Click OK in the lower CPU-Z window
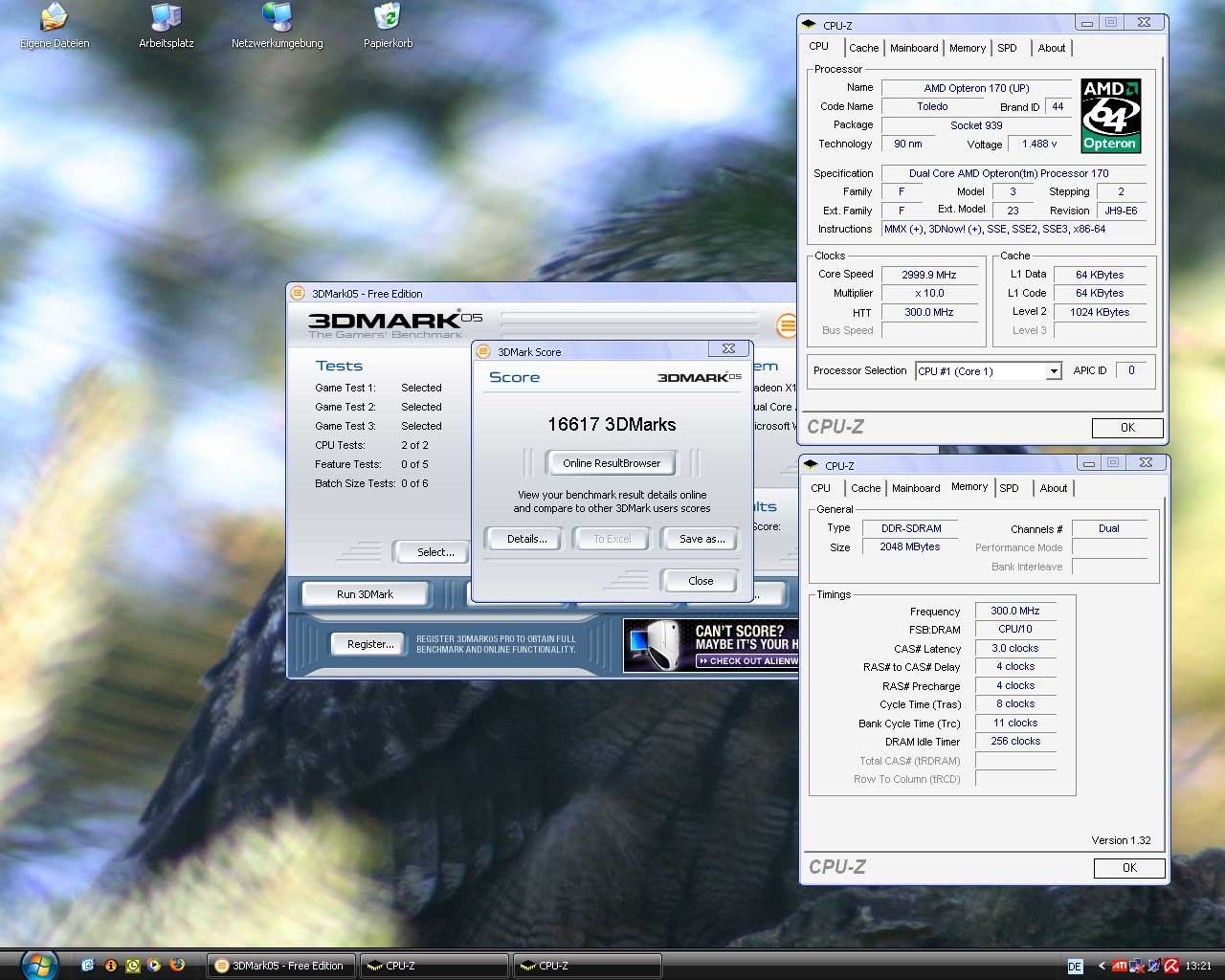This screenshot has height=980, width=1225. (x=1129, y=868)
